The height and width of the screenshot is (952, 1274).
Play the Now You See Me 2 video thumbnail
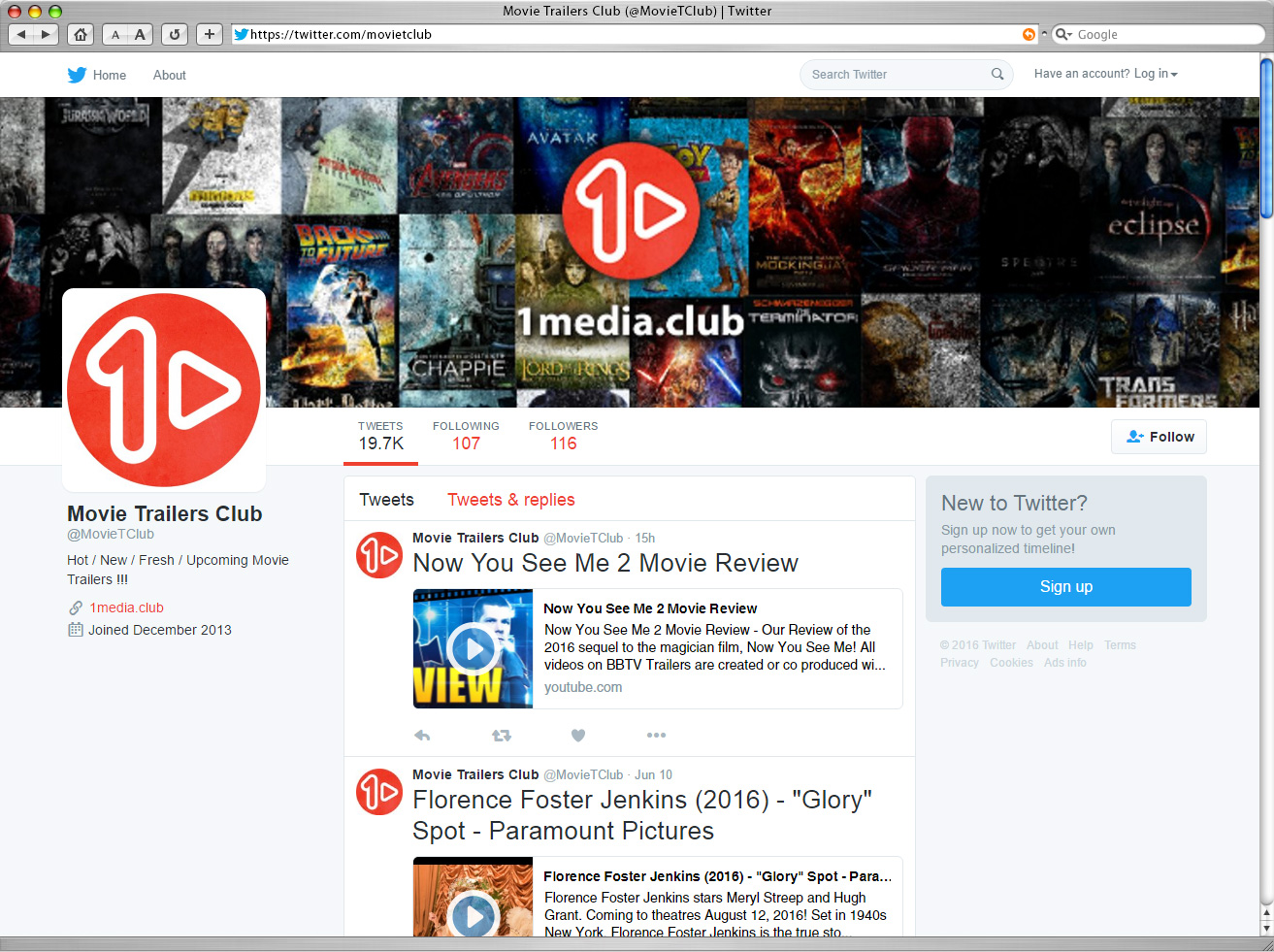(474, 648)
